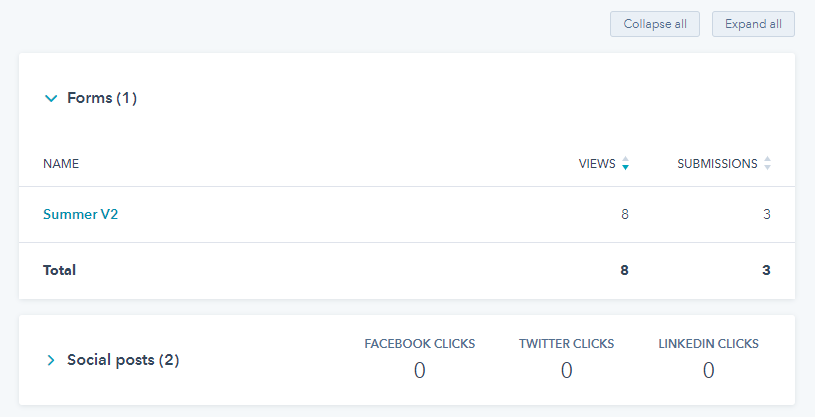The height and width of the screenshot is (417, 815).
Task: Click the SUBMISSIONS column sort arrows
Action: (767, 163)
